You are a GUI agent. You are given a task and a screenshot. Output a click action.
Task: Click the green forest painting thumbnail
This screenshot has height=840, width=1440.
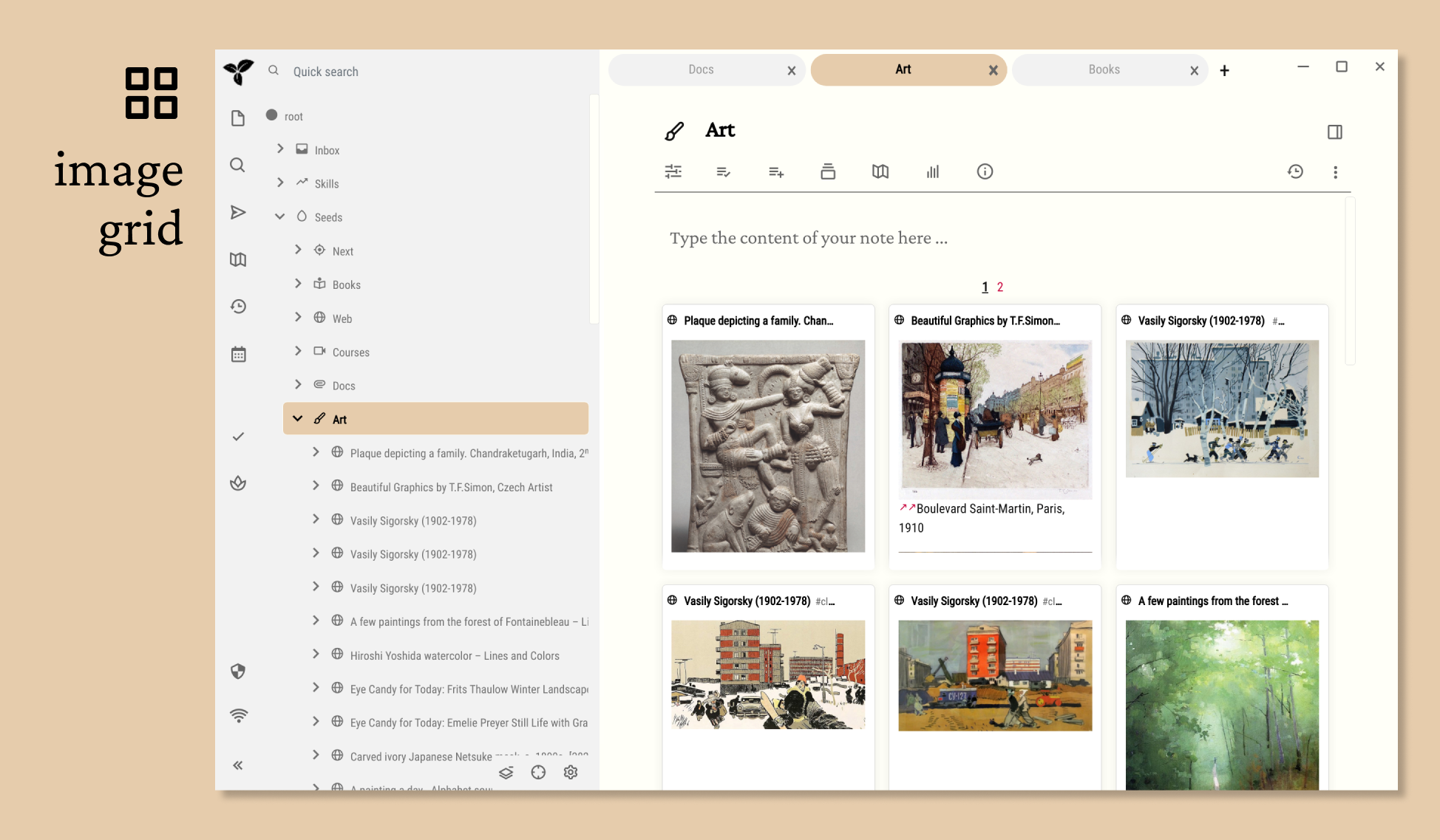1222,705
